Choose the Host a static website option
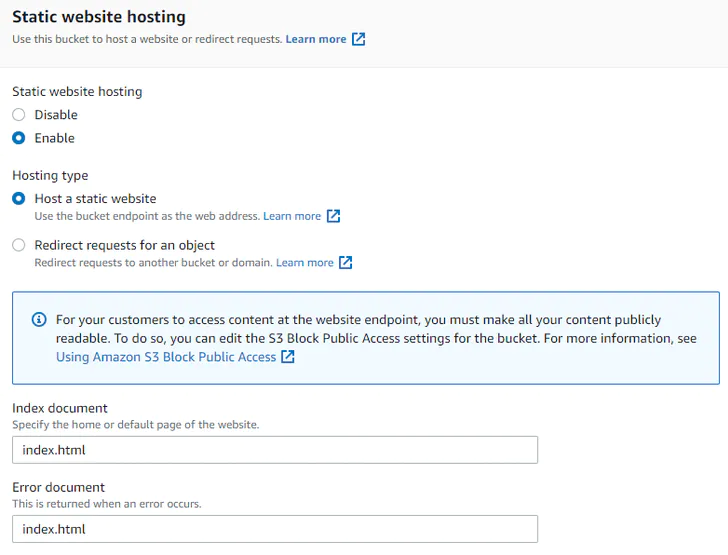 click(19, 199)
